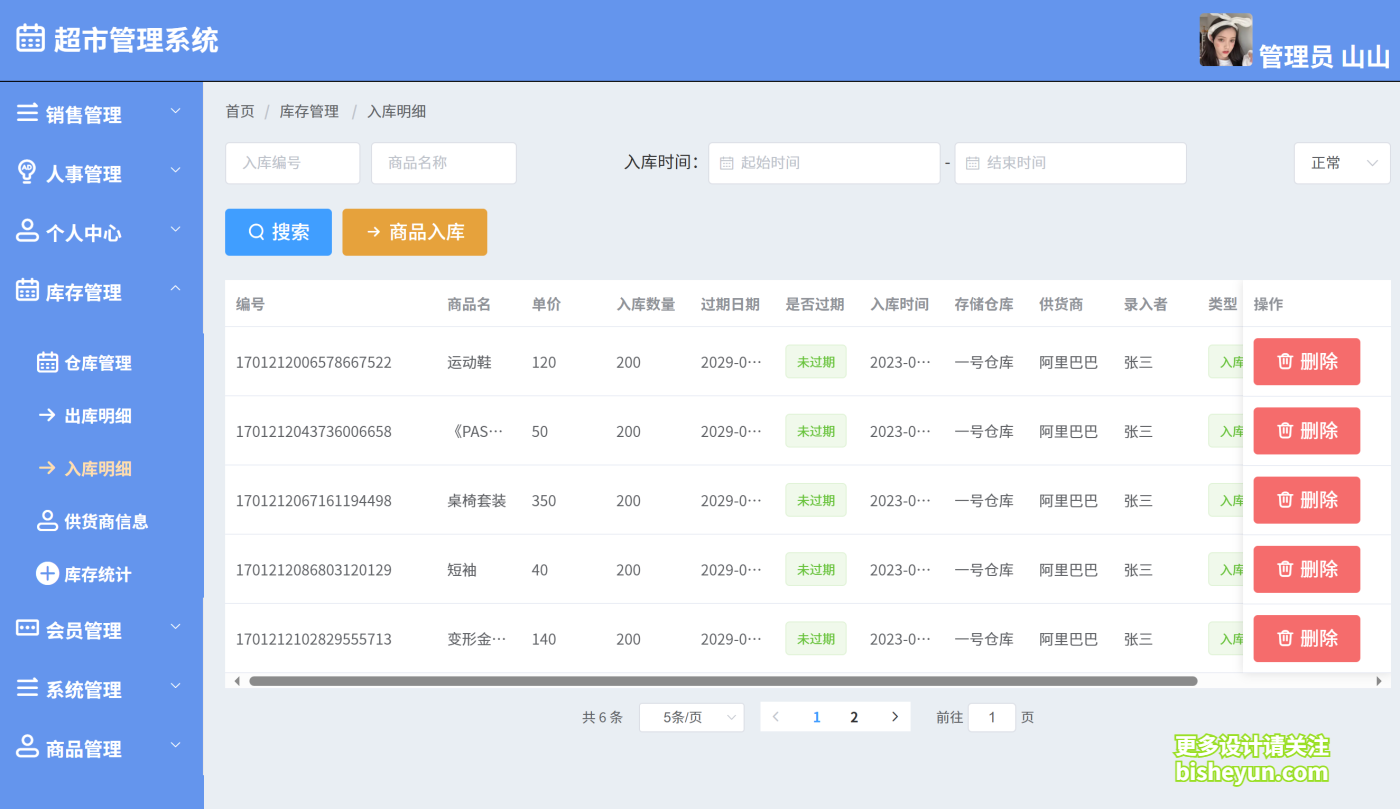Click the 销售管理 menu icon
Viewport: 1400px width, 809px height.
[x=27, y=113]
